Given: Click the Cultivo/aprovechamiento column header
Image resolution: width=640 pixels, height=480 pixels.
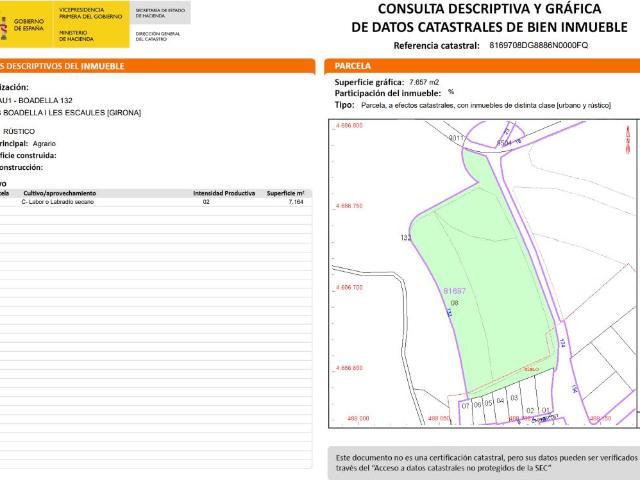Looking at the screenshot, I should click(x=59, y=192).
